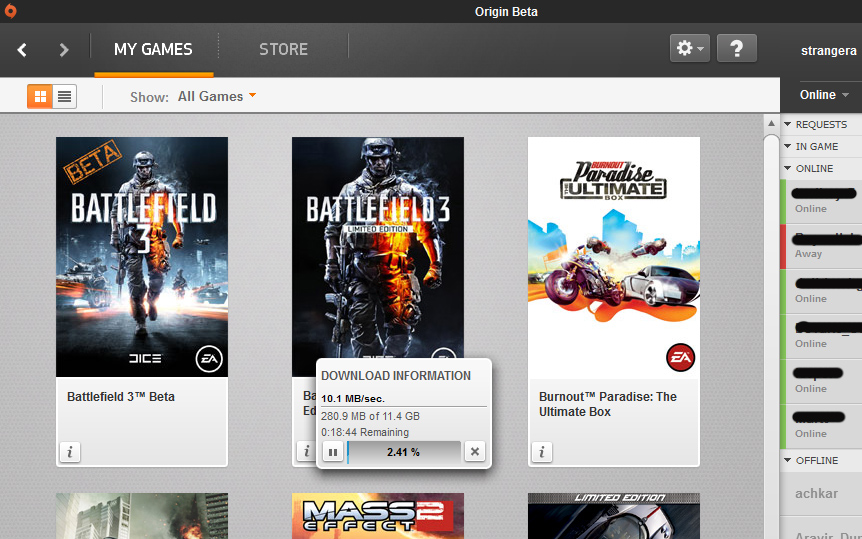Switch to grid view of games
The image size is (862, 539).
click(x=41, y=96)
